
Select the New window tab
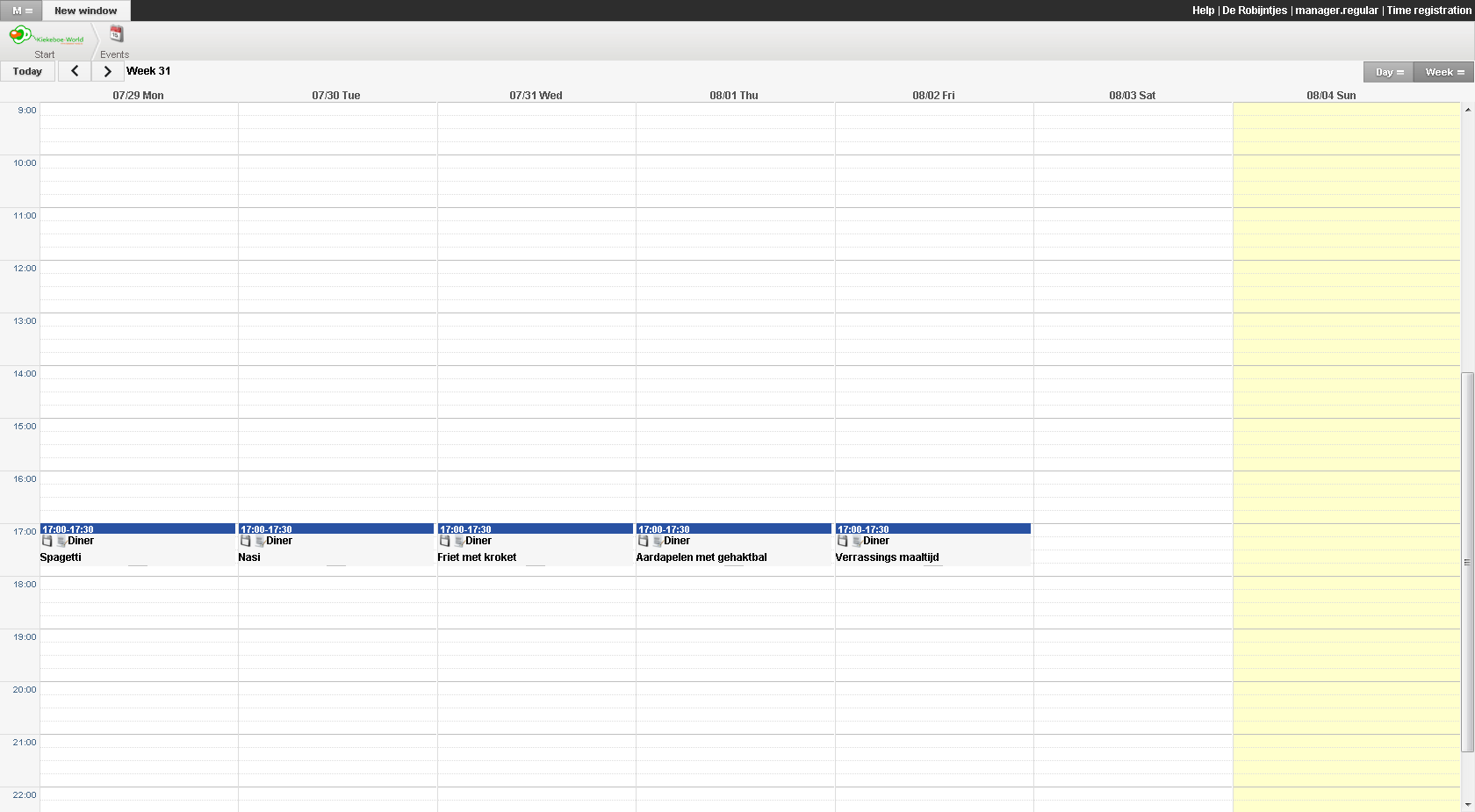86,11
